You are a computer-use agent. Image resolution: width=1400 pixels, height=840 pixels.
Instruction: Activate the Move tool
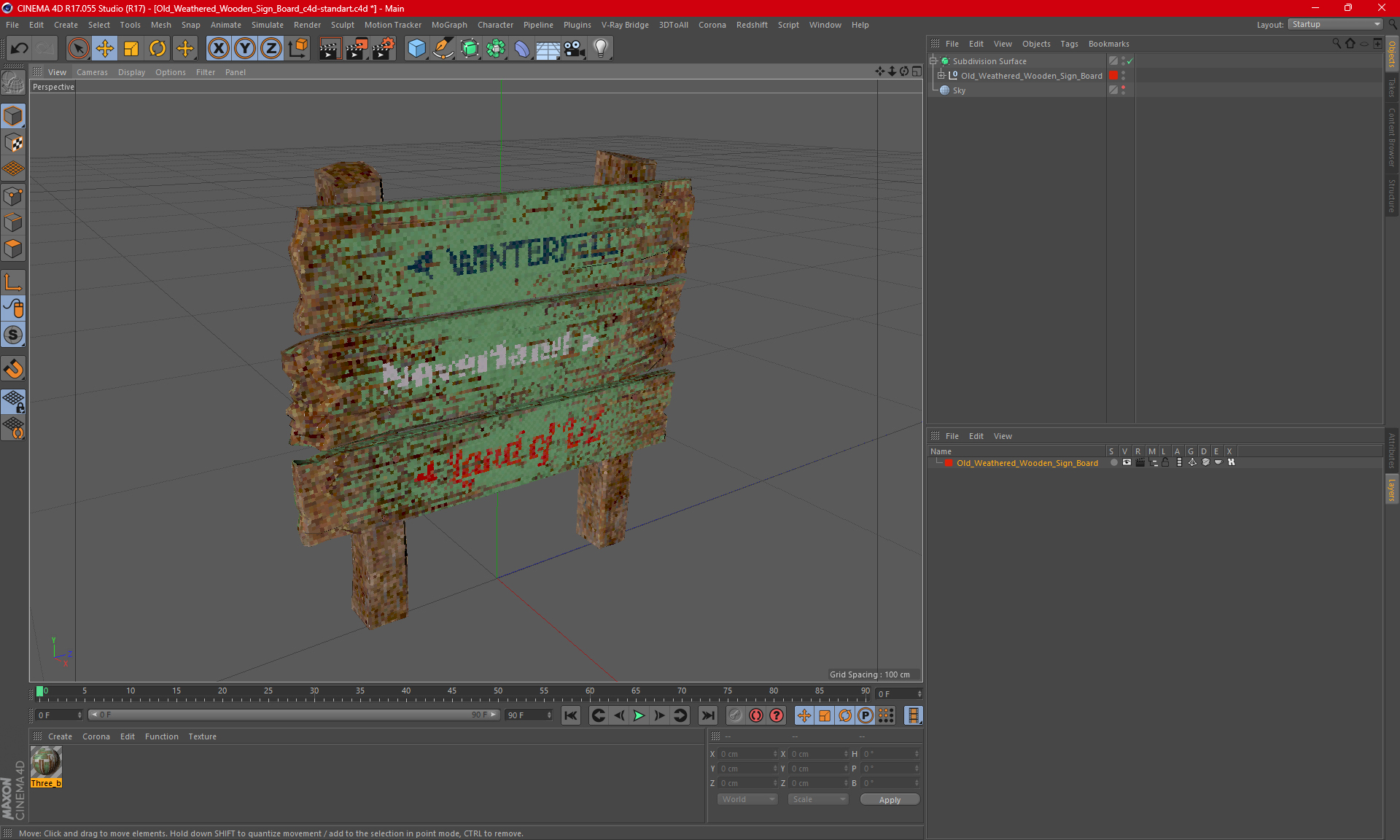tap(105, 49)
